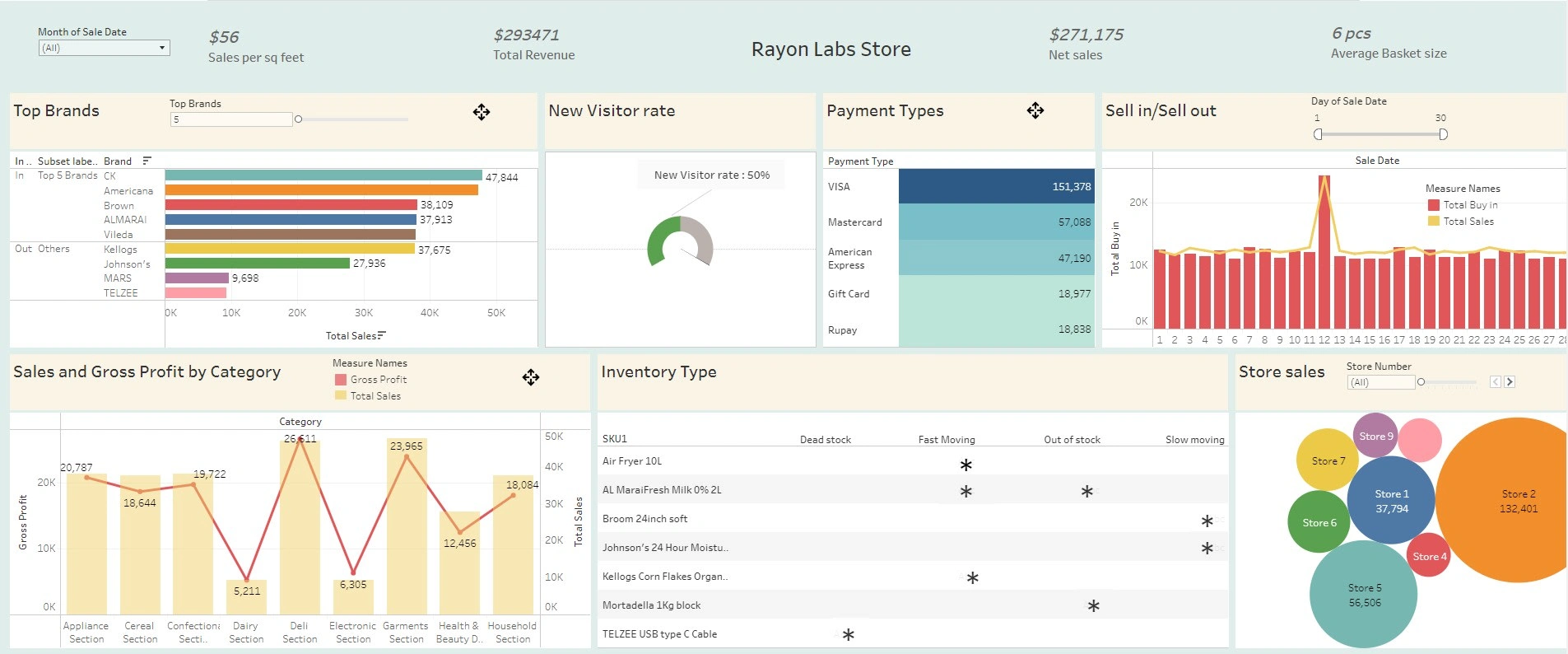
Task: Click the Total Buy in legend swatch
Action: pyautogui.click(x=1433, y=205)
